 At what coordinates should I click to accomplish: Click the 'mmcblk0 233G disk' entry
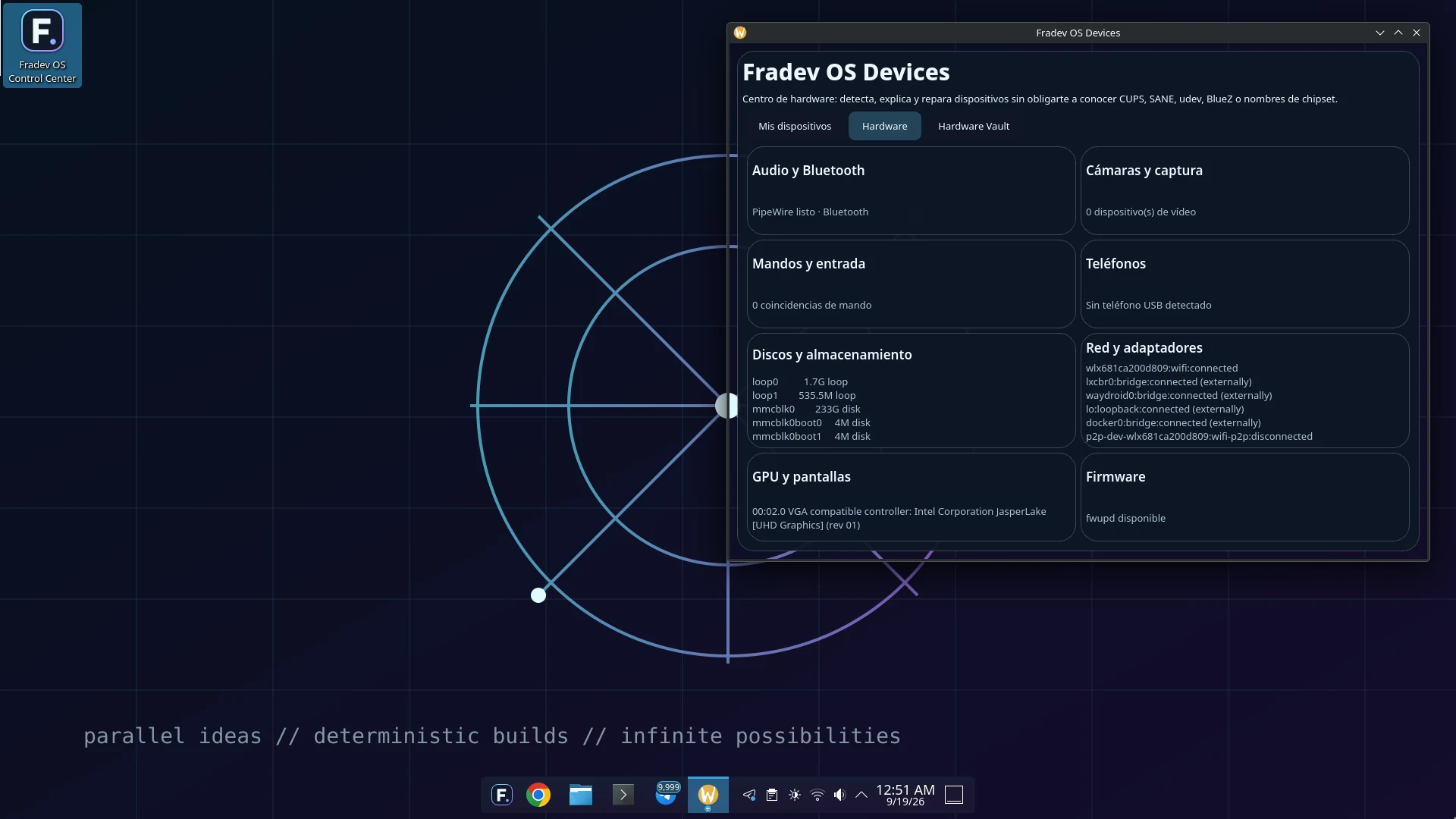pyautogui.click(x=806, y=409)
